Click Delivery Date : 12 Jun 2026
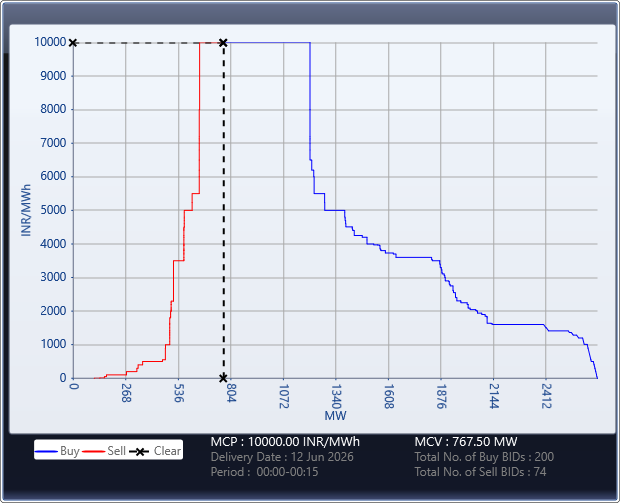Viewport: 620px width, 503px height. [x=282, y=457]
